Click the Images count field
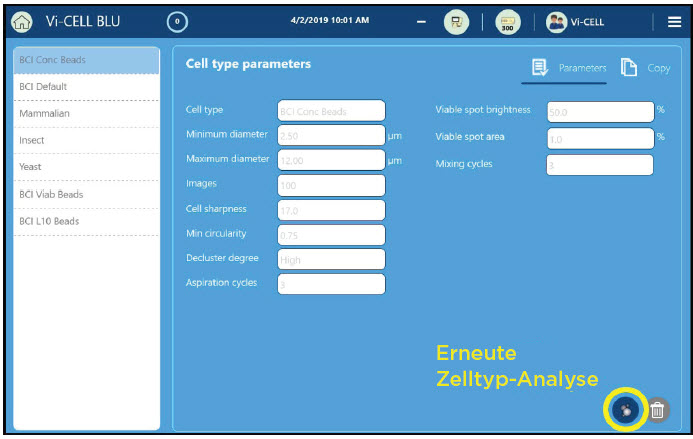The height and width of the screenshot is (439, 693). click(331, 185)
